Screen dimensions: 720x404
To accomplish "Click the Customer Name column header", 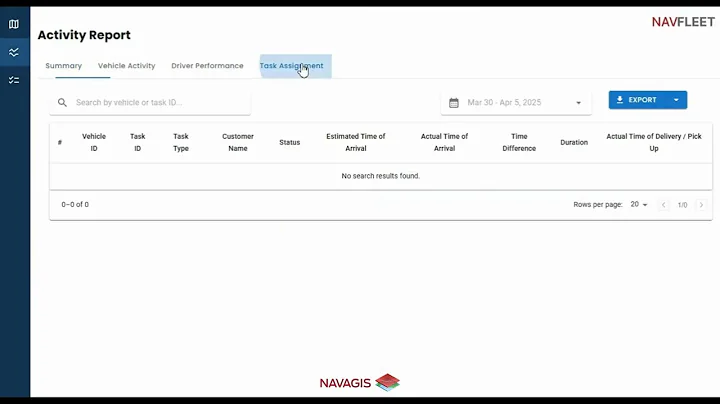I will tap(238, 142).
